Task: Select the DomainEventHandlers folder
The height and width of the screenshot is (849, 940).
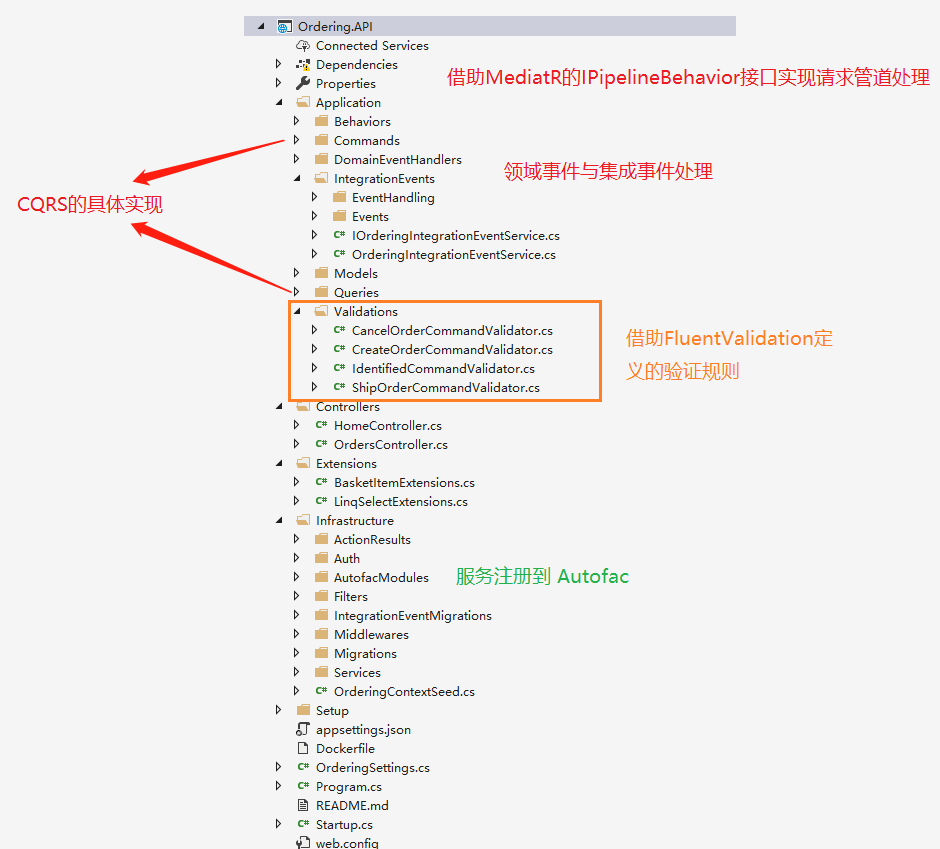Action: point(397,160)
